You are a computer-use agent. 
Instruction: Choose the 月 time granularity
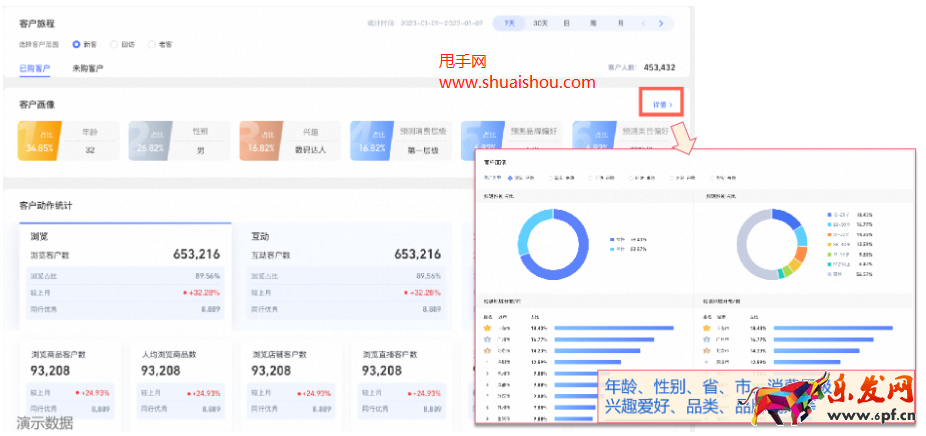pyautogui.click(x=620, y=24)
